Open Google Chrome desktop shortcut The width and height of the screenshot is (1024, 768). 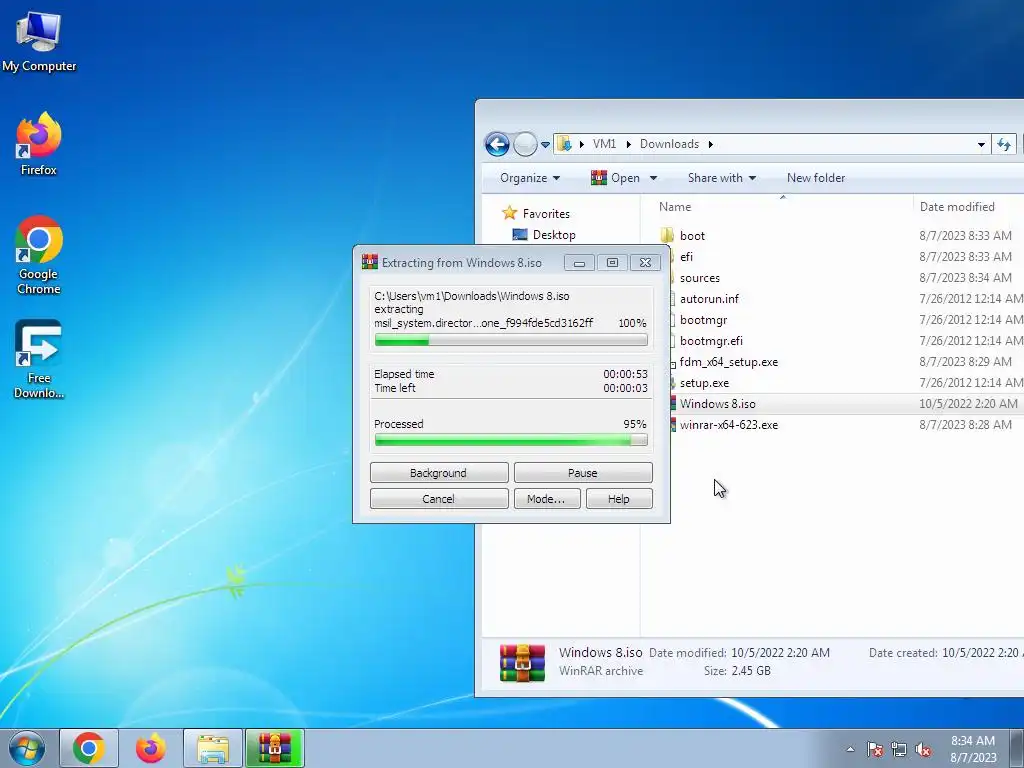coord(39,255)
